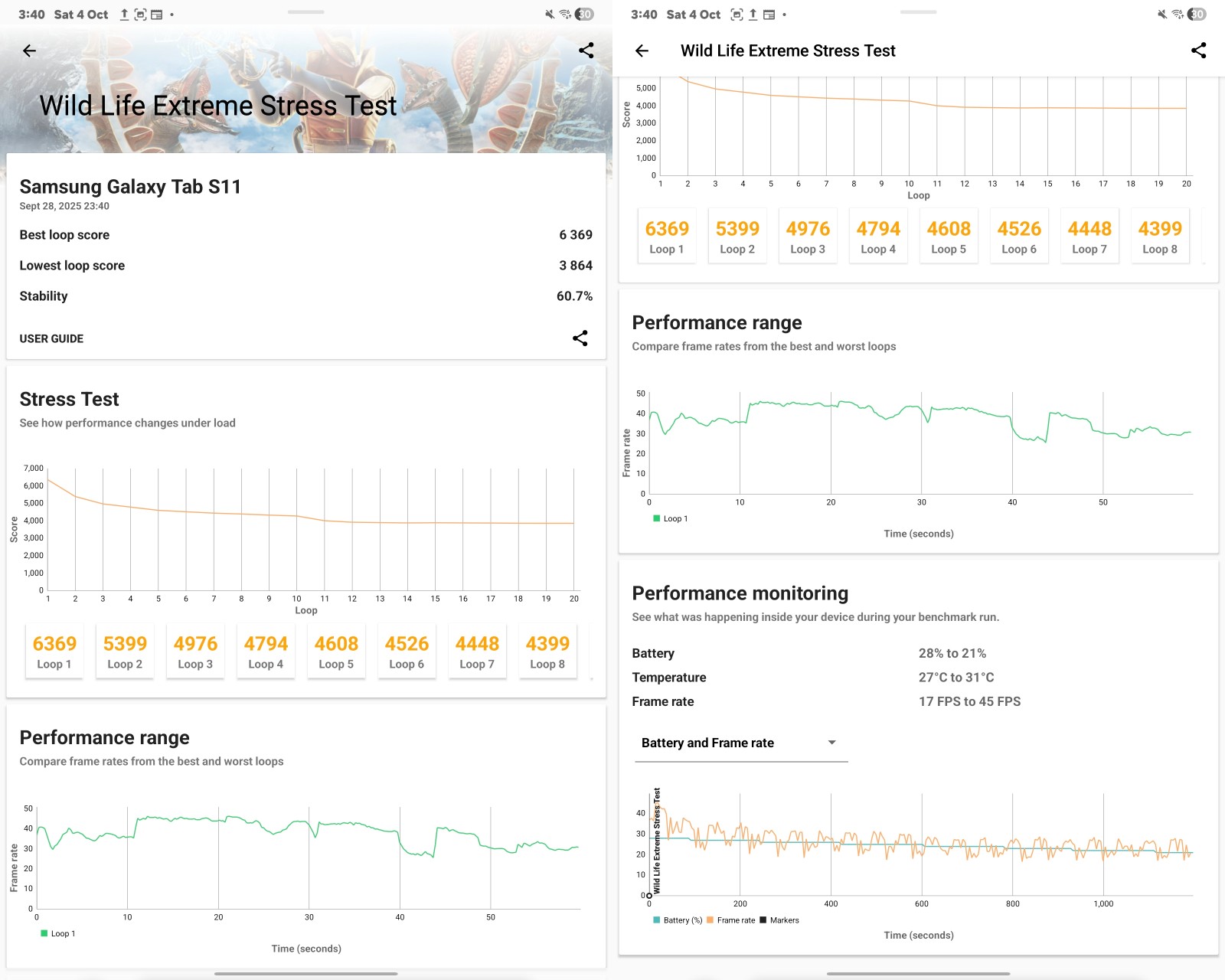Share from right pane header share icon

[1198, 51]
